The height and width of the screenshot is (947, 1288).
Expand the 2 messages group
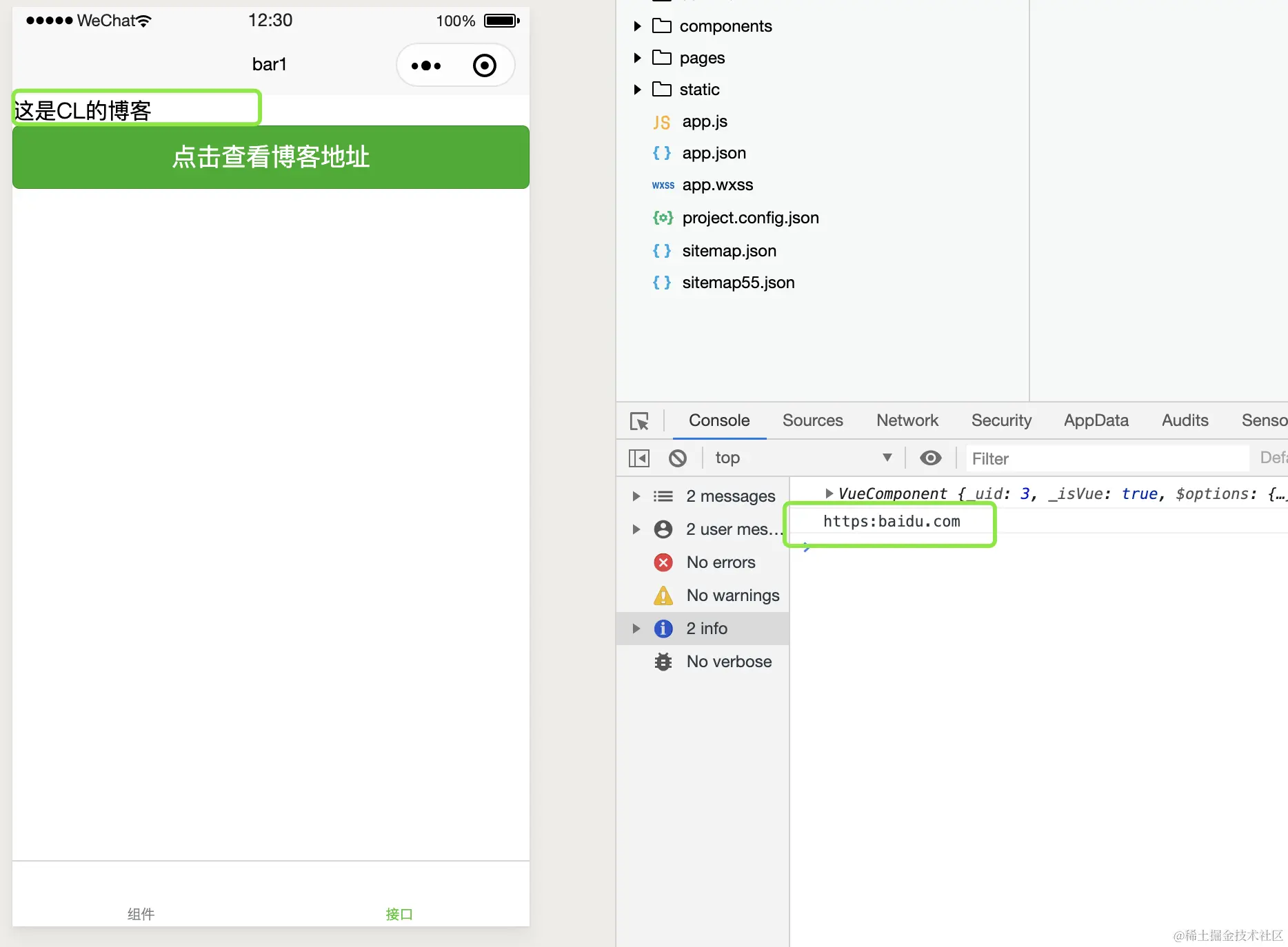pos(636,496)
